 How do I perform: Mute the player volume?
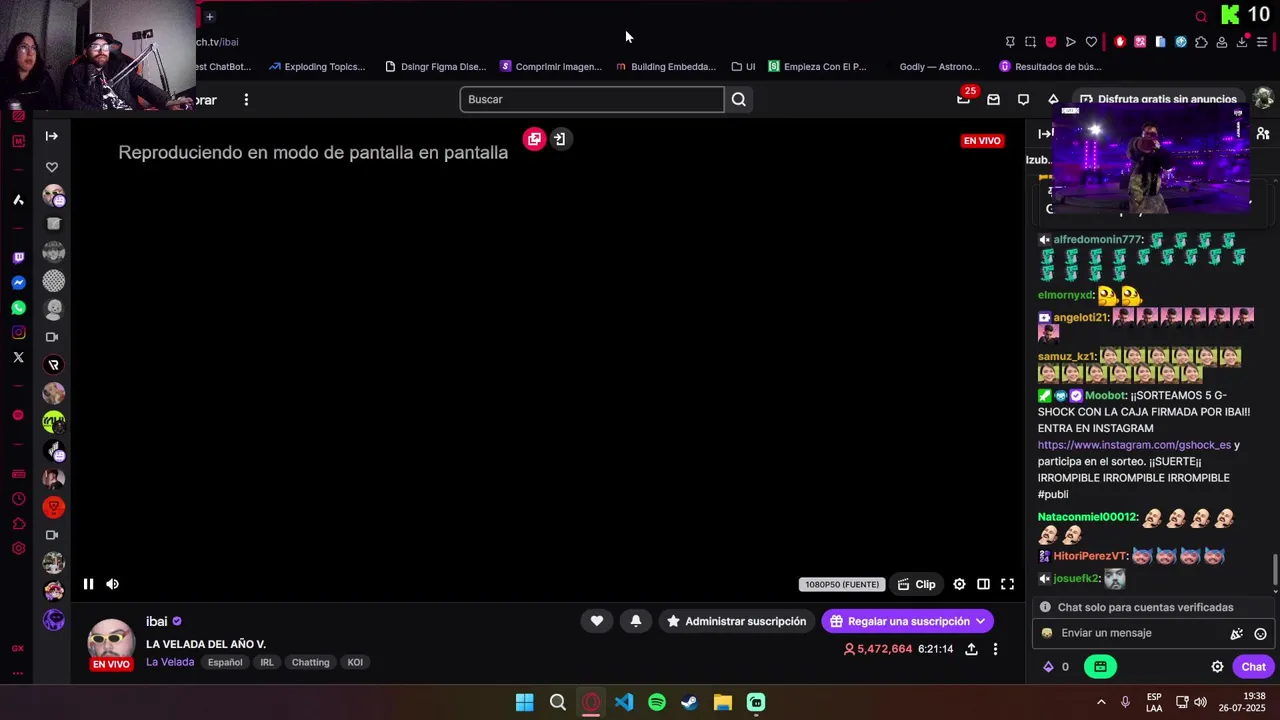[x=112, y=584]
